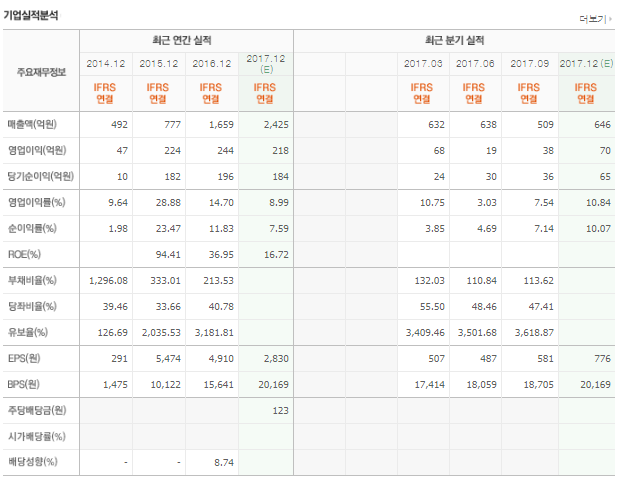Click the 당기순이익(억원) row label

41,177
